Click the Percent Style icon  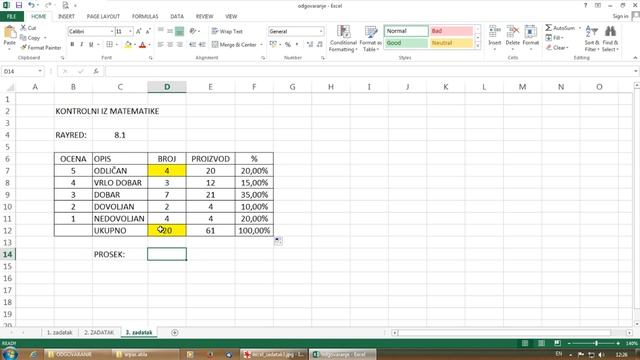click(288, 44)
